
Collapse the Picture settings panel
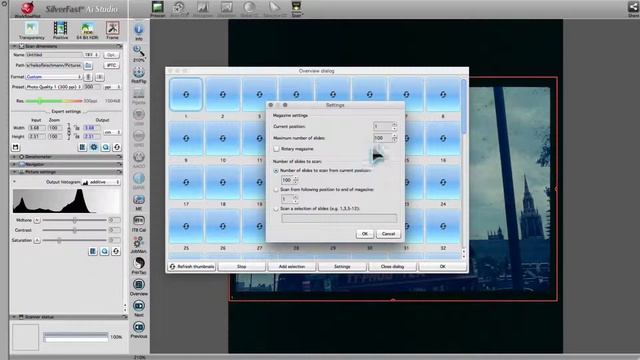tap(15, 172)
